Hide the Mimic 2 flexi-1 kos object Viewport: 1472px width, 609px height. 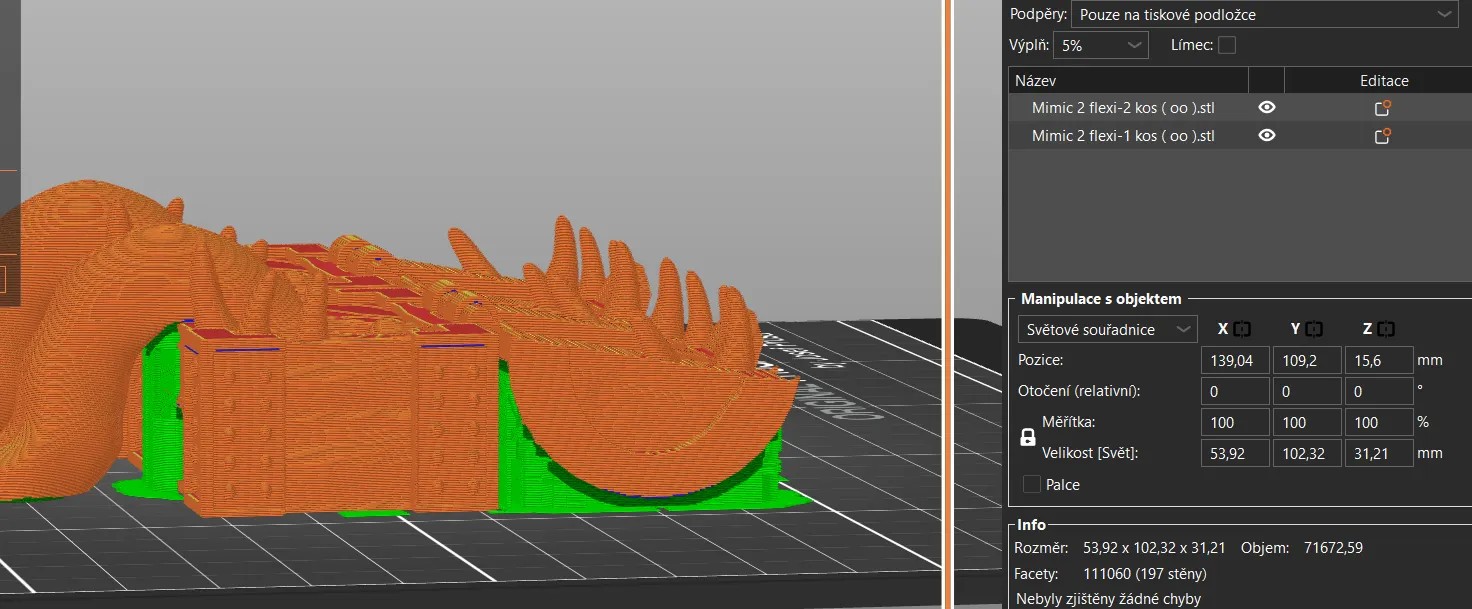pyautogui.click(x=1267, y=136)
